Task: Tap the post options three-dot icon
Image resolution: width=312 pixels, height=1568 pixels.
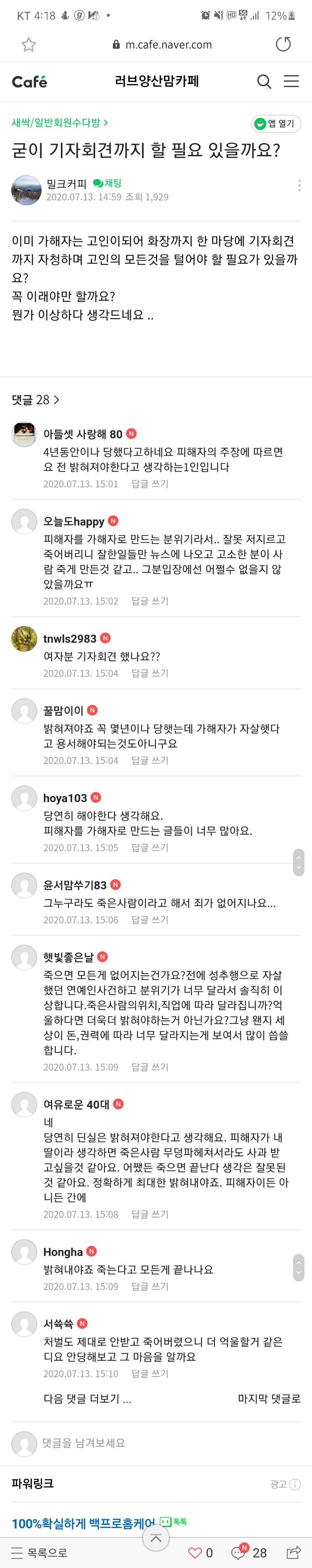Action: [299, 186]
